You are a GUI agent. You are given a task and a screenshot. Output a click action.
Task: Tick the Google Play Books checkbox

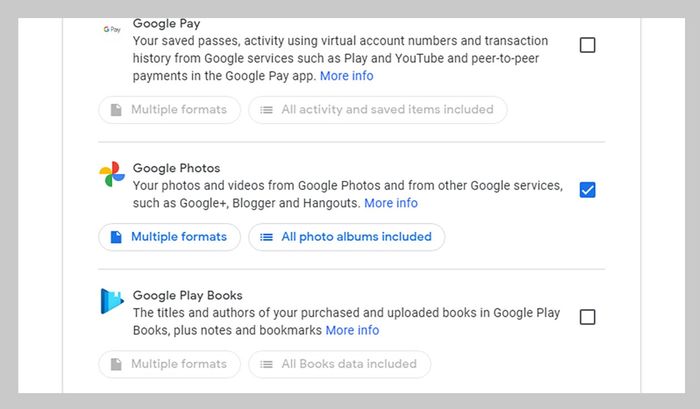click(x=588, y=317)
